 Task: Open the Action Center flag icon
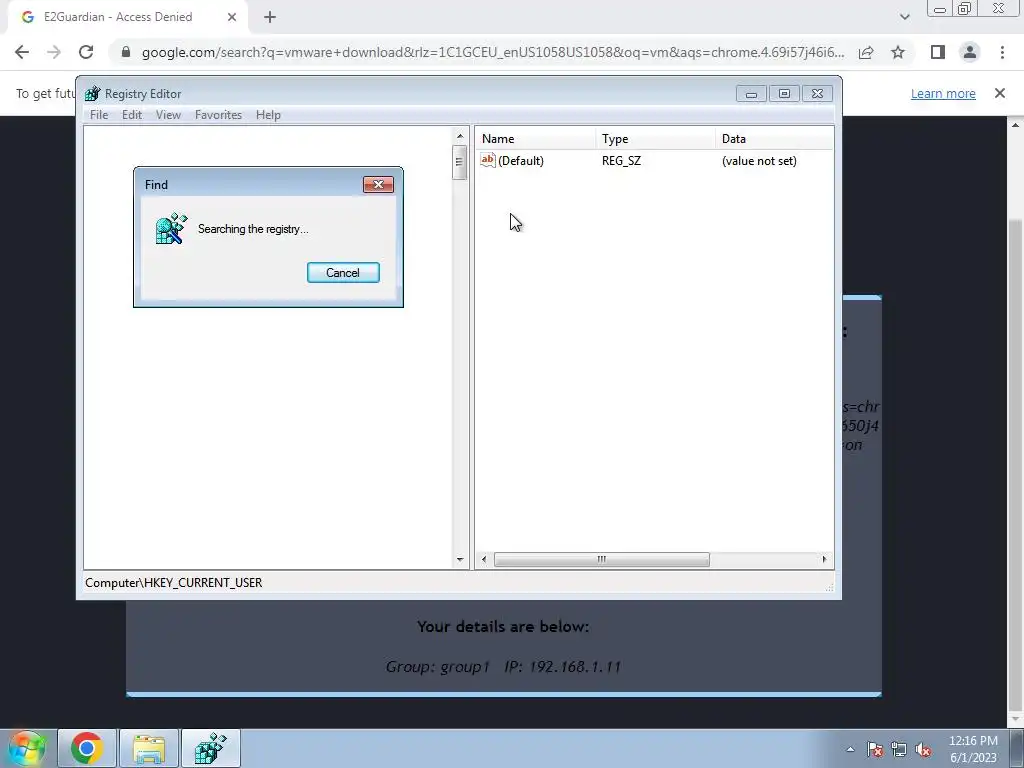(874, 750)
